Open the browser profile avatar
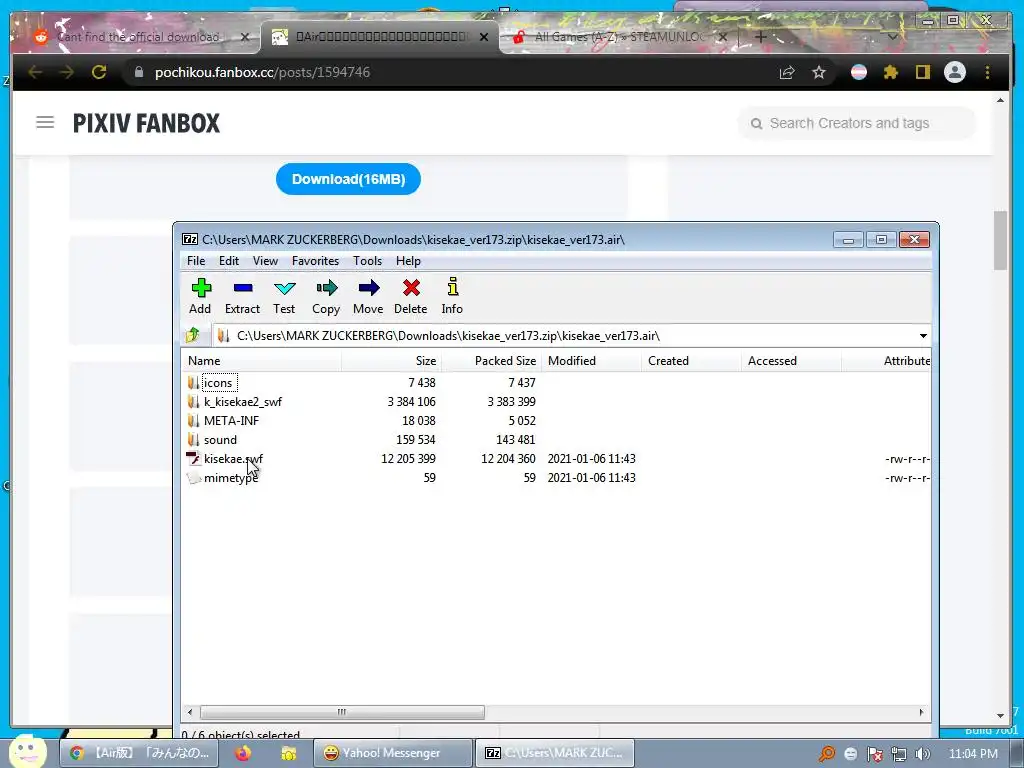 point(955,72)
